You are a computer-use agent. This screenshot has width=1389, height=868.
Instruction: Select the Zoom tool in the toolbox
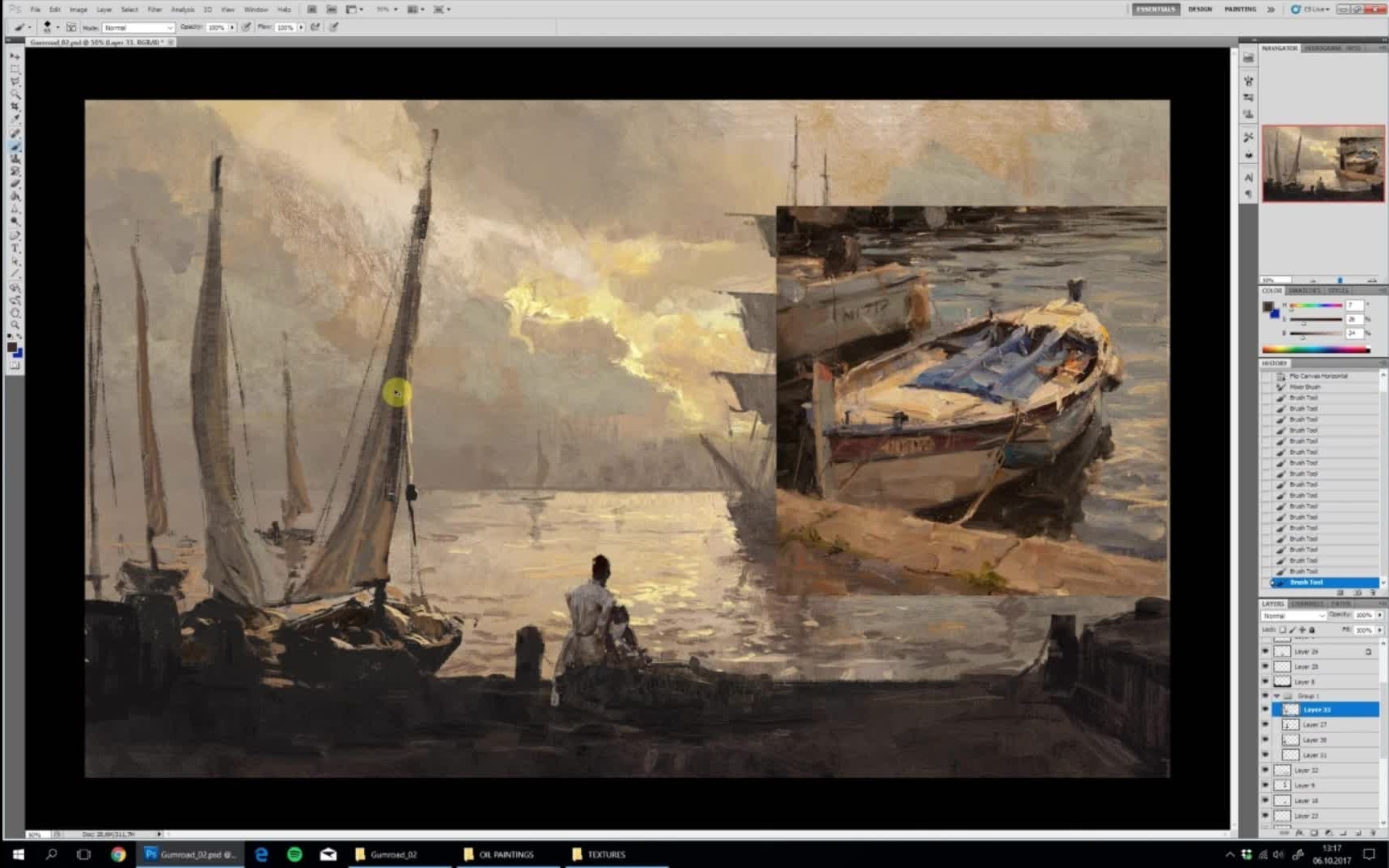(14, 325)
